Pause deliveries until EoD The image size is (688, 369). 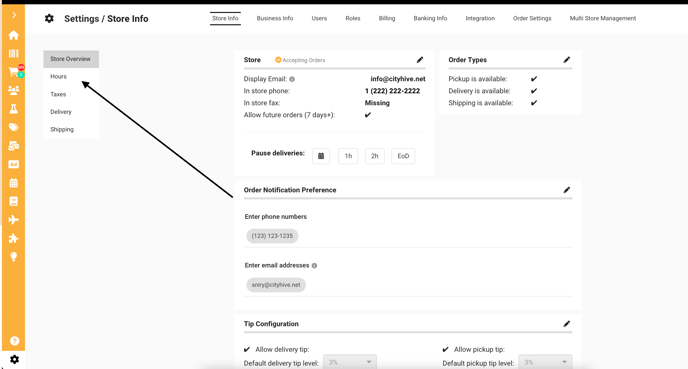coord(403,156)
